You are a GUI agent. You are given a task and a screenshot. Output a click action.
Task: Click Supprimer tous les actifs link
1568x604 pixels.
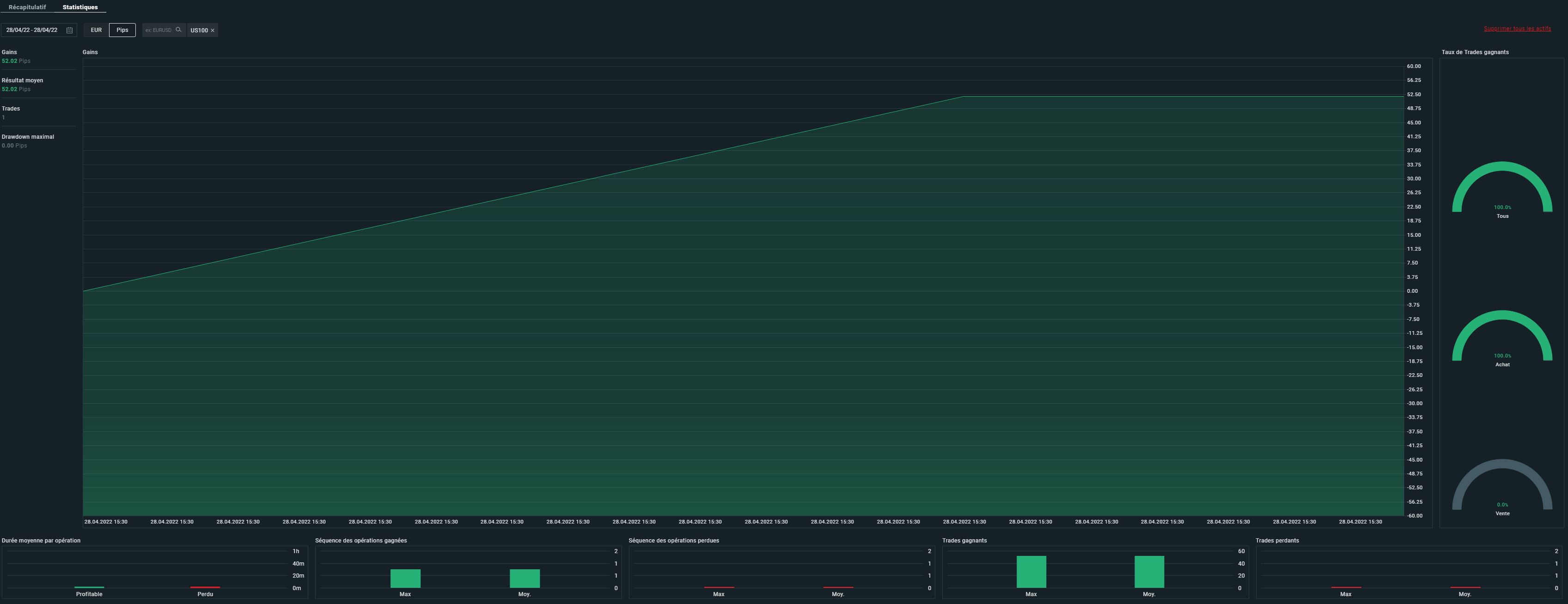[1517, 29]
